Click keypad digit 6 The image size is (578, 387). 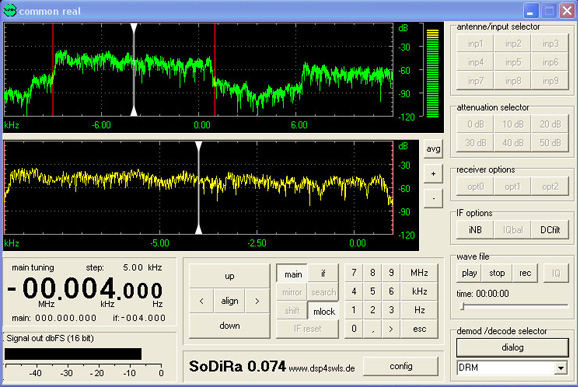tap(391, 292)
